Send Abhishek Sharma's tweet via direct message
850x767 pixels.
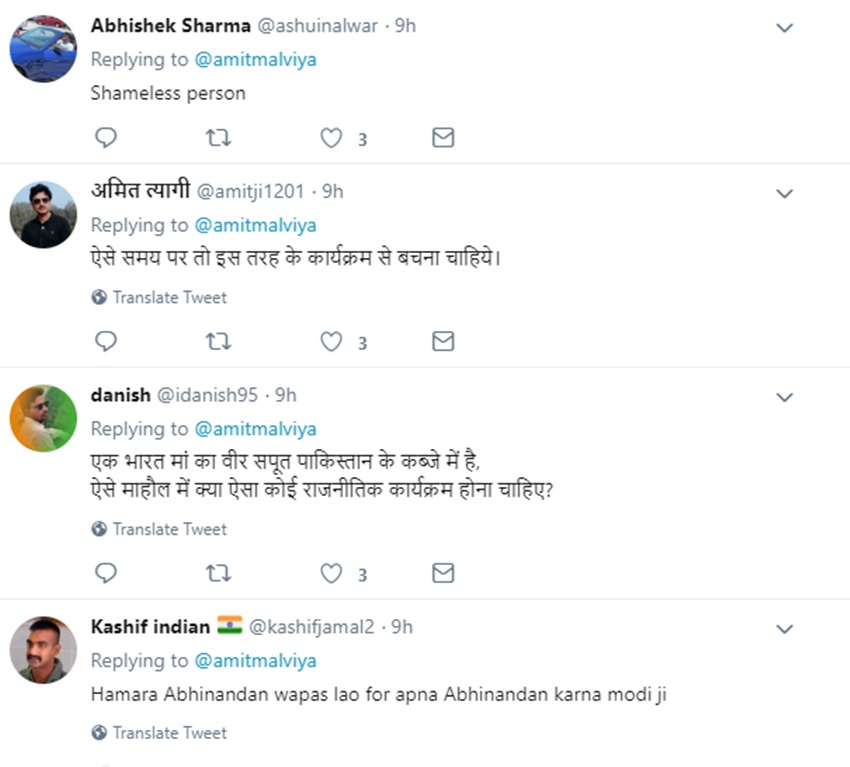click(x=443, y=138)
